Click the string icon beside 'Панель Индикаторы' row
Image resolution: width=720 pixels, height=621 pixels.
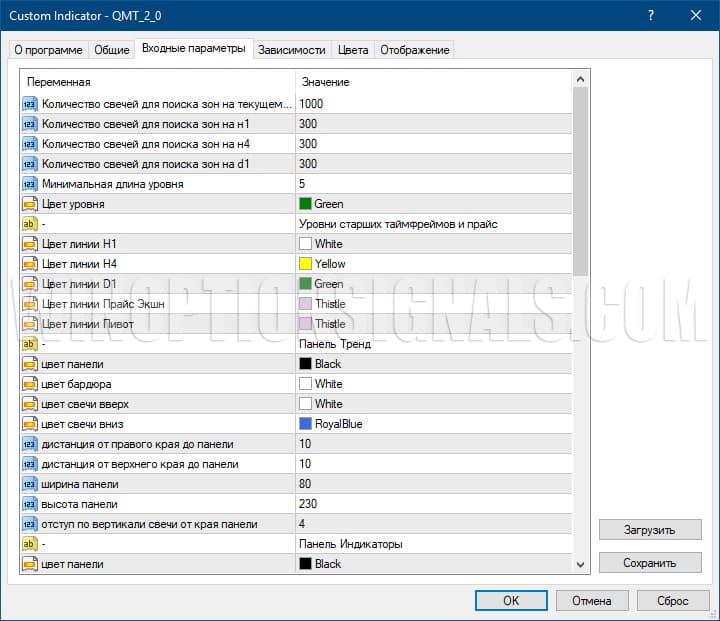coord(29,544)
